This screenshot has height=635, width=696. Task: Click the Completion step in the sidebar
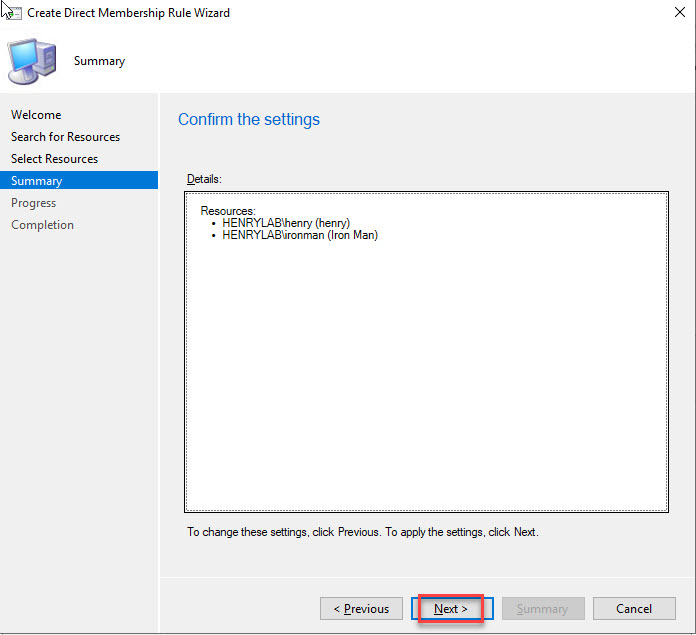[x=42, y=225]
